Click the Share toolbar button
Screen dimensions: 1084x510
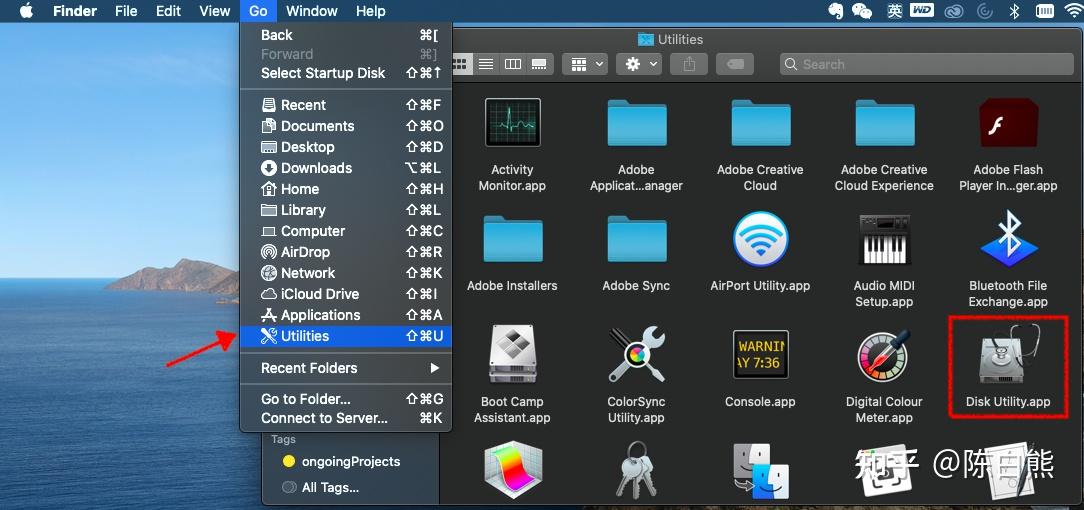pos(689,64)
